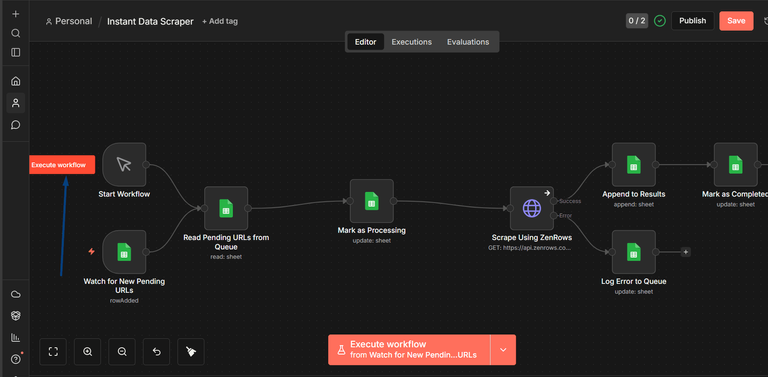This screenshot has width=768, height=377.
Task: Click the Instant Data Scraper workflow title
Action: pos(150,22)
